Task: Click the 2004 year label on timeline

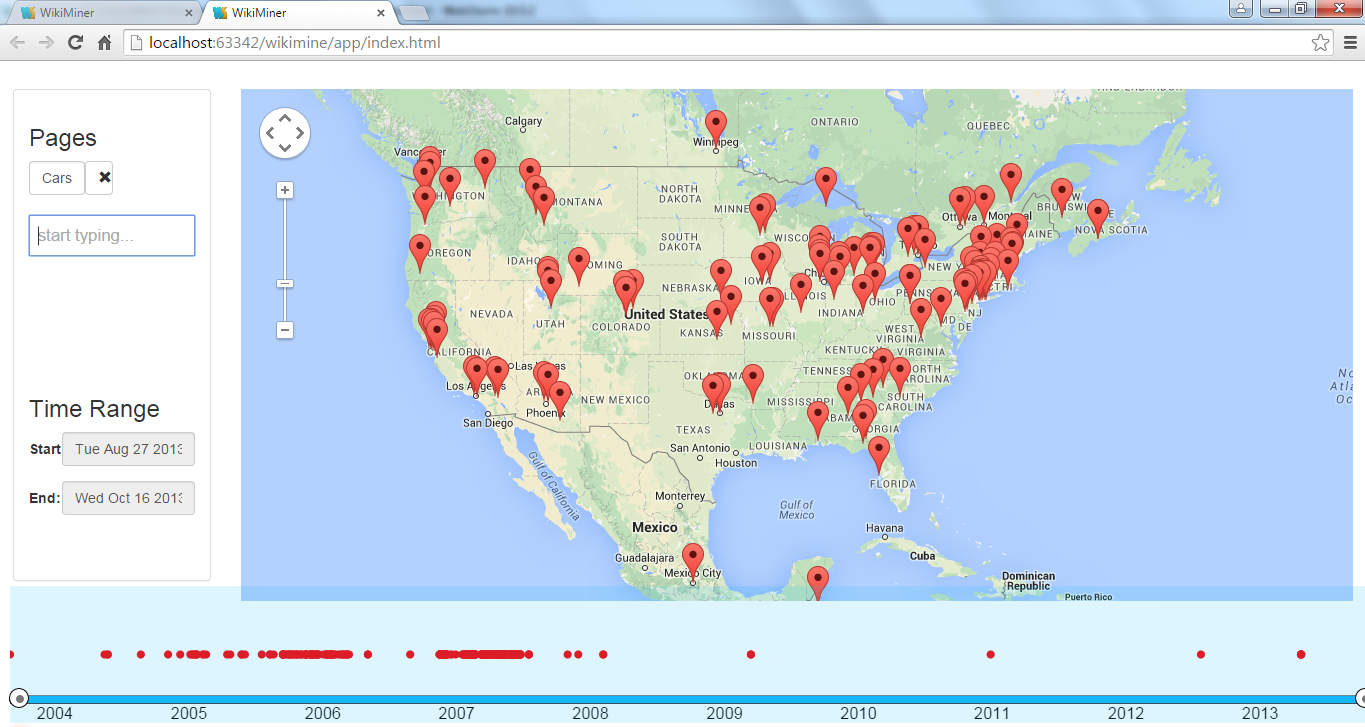Action: coord(55,713)
